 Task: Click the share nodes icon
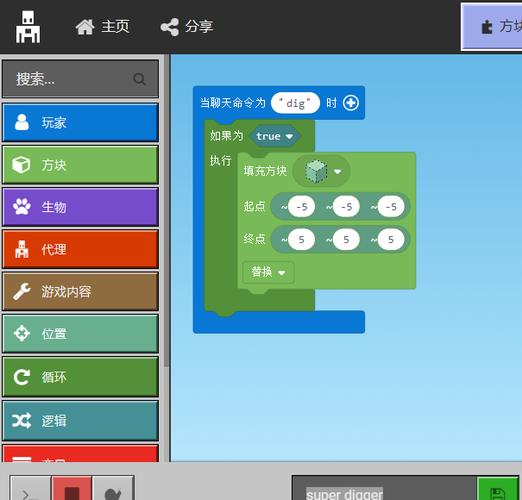coord(170,27)
